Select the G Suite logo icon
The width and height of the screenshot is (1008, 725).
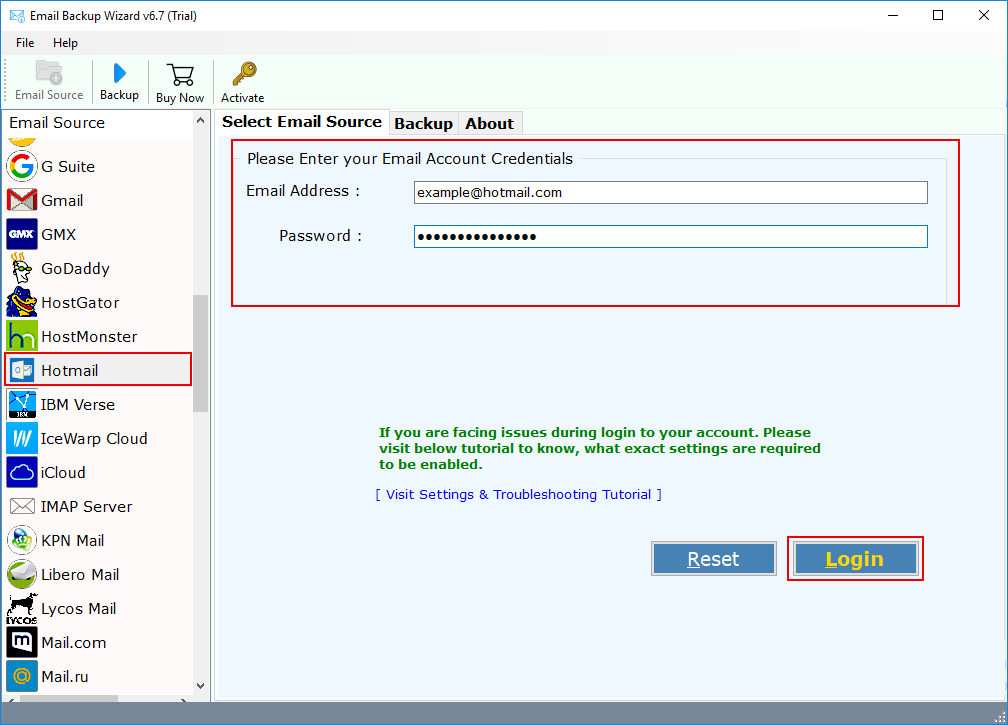click(x=22, y=166)
